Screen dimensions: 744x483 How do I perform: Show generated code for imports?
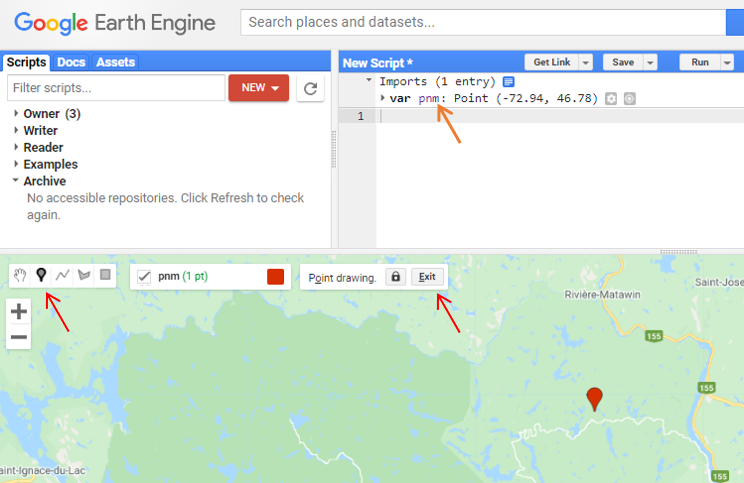[x=508, y=82]
